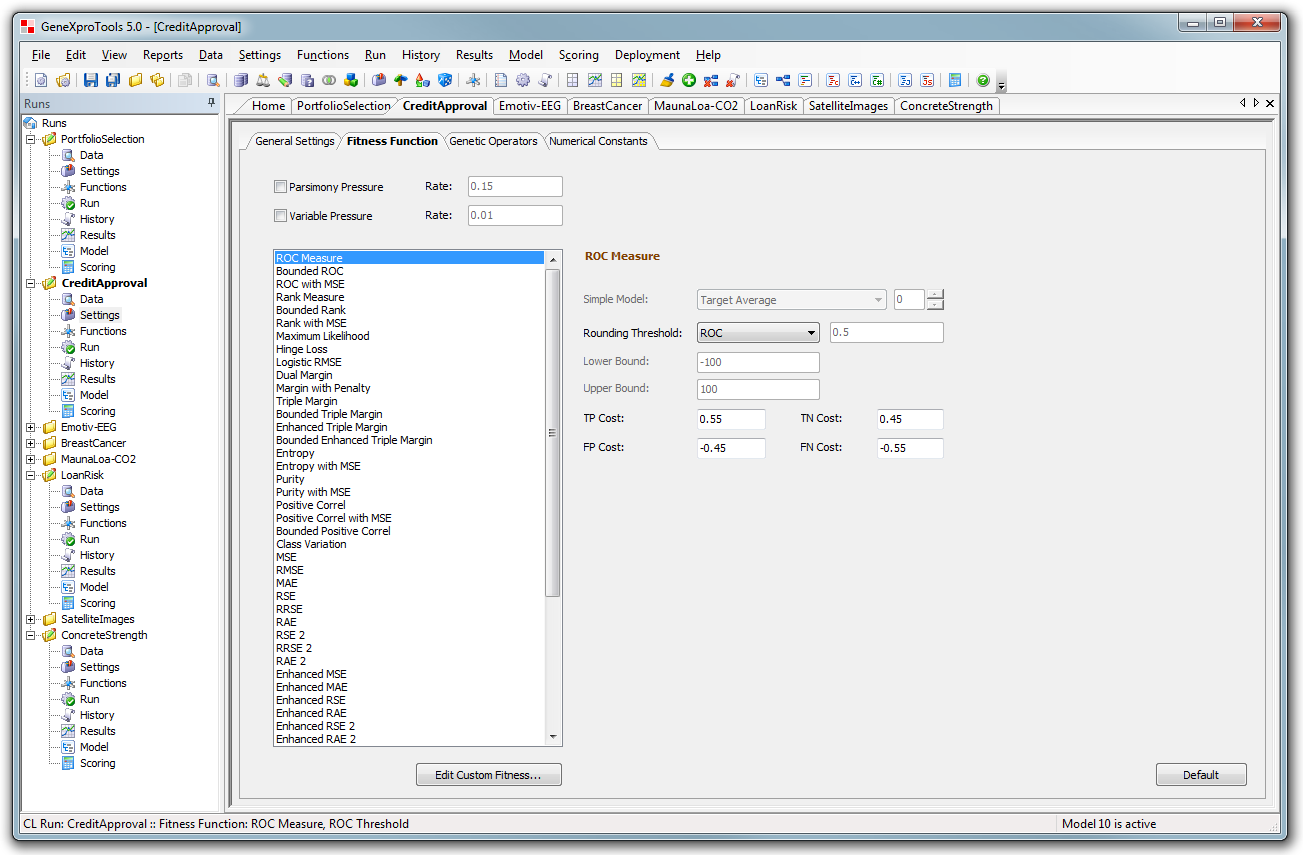Screen dimensions: 1303x855
Task: Open Results under LoanRisk in the tree
Action: click(97, 571)
